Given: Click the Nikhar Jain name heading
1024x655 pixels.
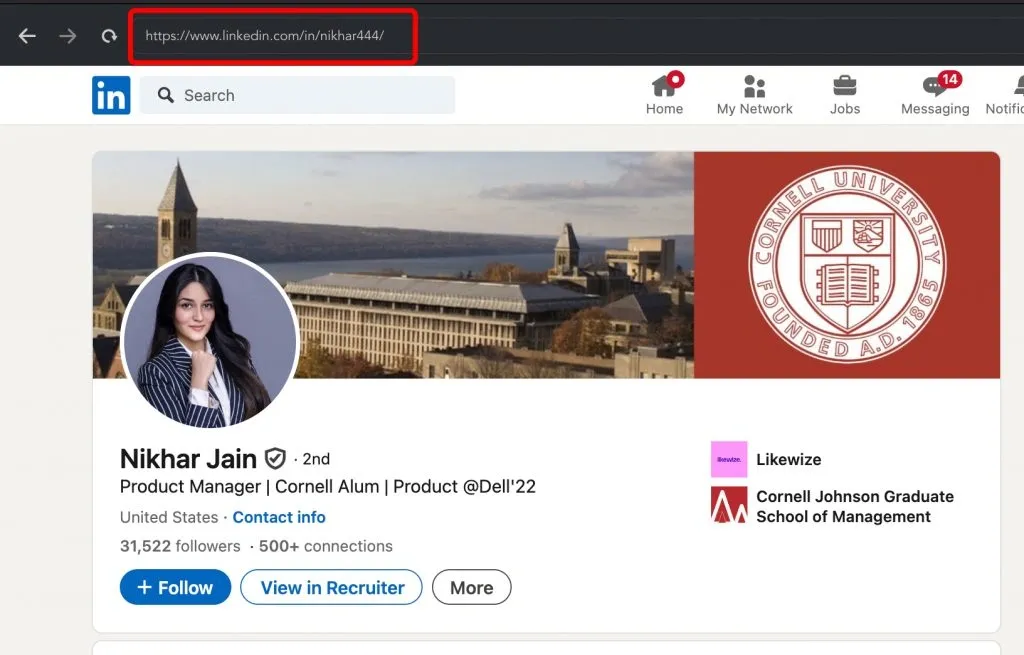Looking at the screenshot, I should tap(188, 459).
